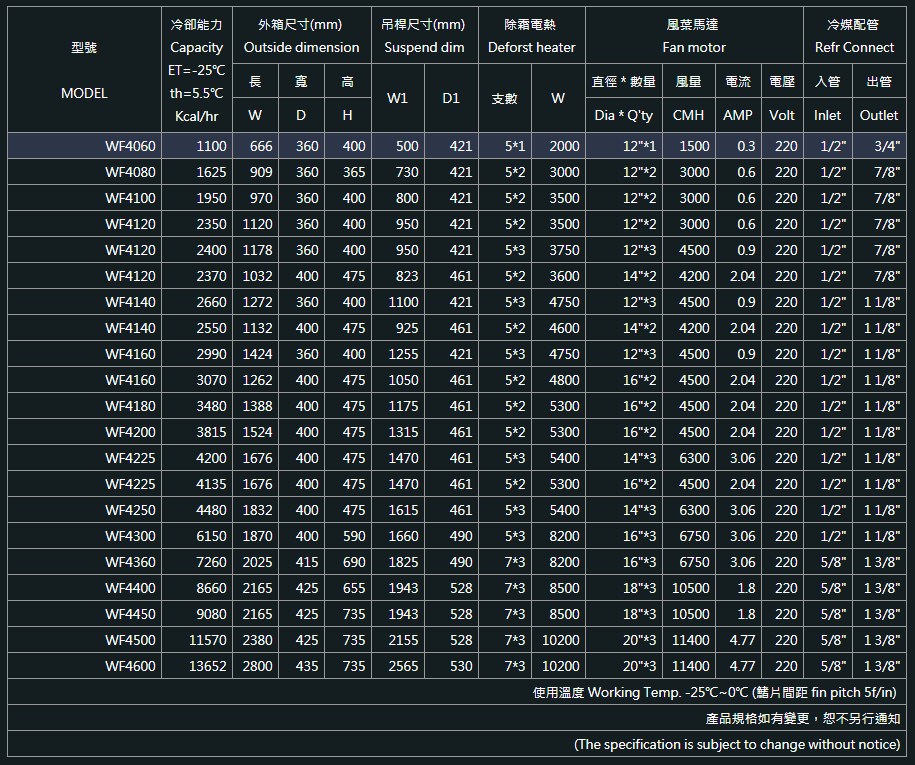Select capacity value 3480
The height and width of the screenshot is (765, 915).
pyautogui.click(x=211, y=406)
